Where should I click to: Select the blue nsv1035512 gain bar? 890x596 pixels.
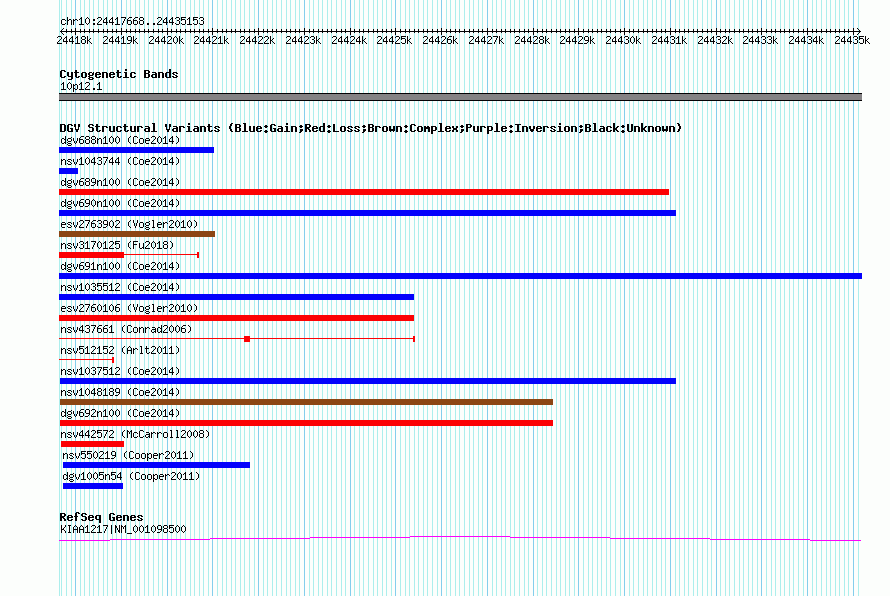coord(237,297)
